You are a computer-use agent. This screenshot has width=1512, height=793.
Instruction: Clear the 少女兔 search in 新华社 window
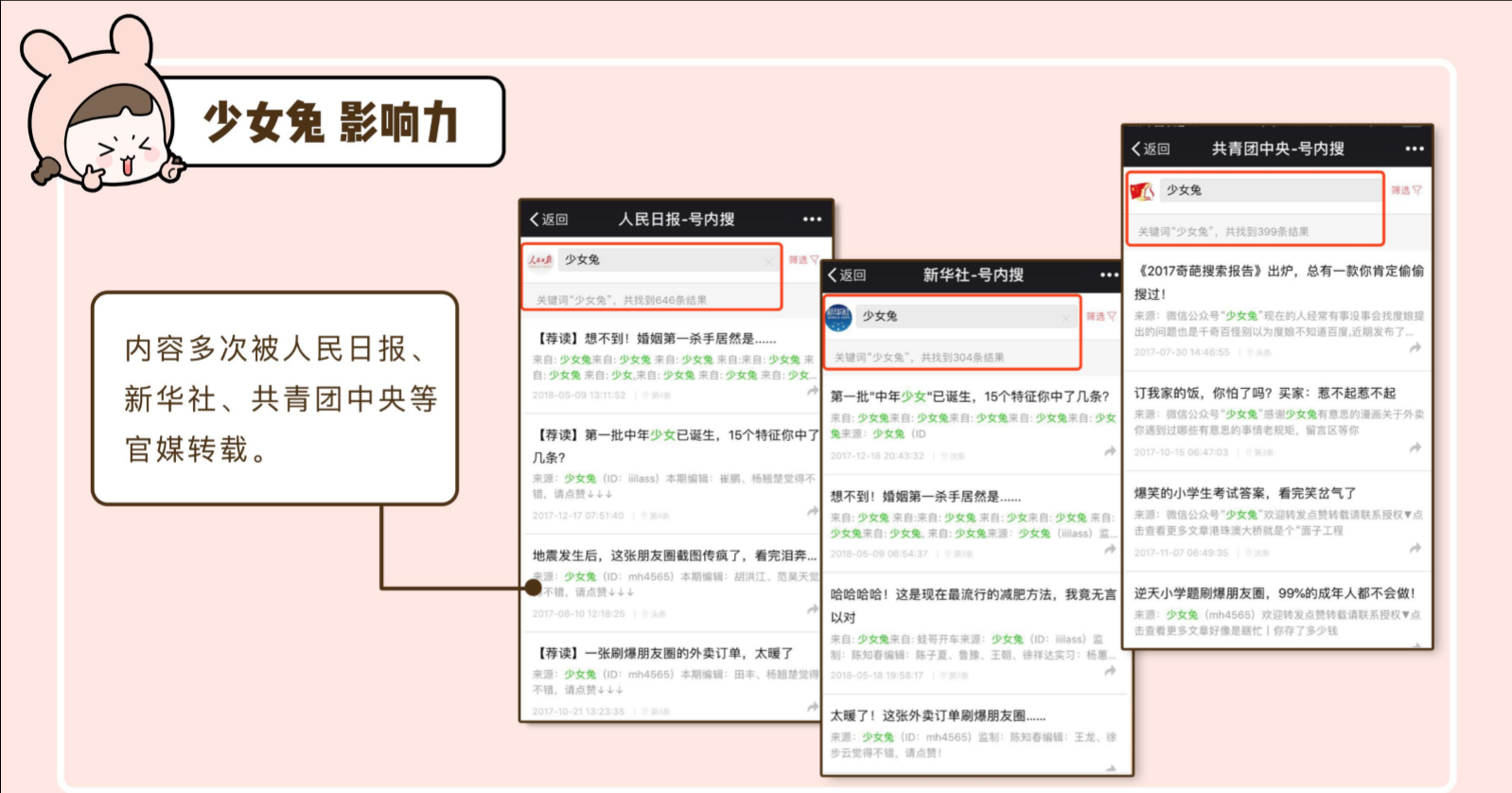coord(1066,317)
